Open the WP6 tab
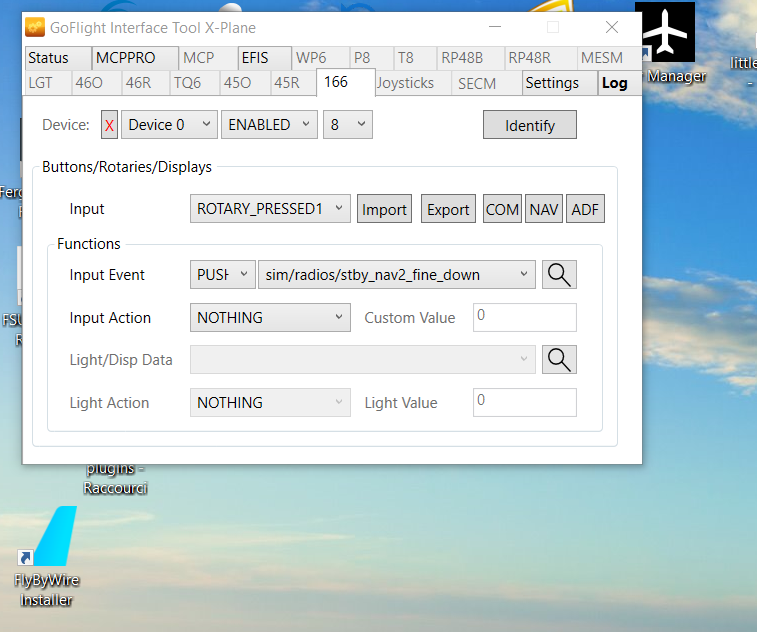The width and height of the screenshot is (757, 632). pos(321,58)
